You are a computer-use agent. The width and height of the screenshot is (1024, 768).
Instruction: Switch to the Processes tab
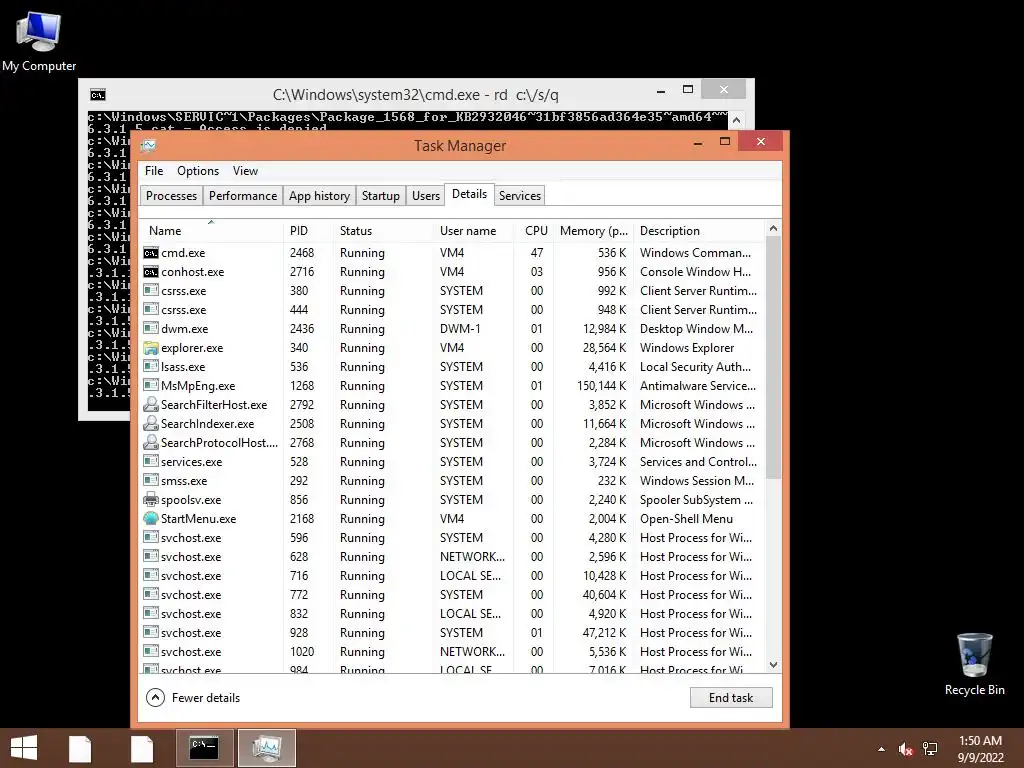click(x=171, y=195)
